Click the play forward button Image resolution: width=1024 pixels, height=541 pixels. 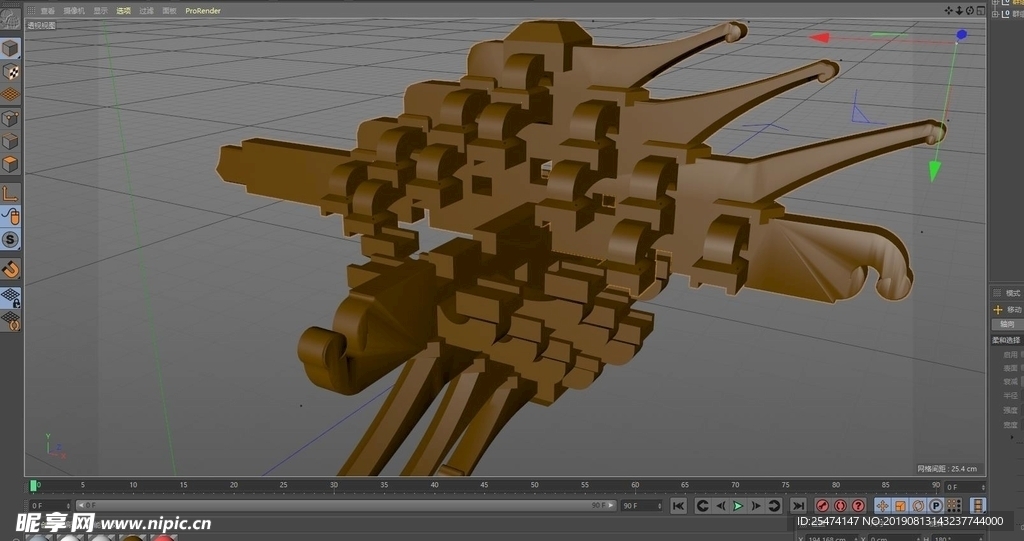738,506
